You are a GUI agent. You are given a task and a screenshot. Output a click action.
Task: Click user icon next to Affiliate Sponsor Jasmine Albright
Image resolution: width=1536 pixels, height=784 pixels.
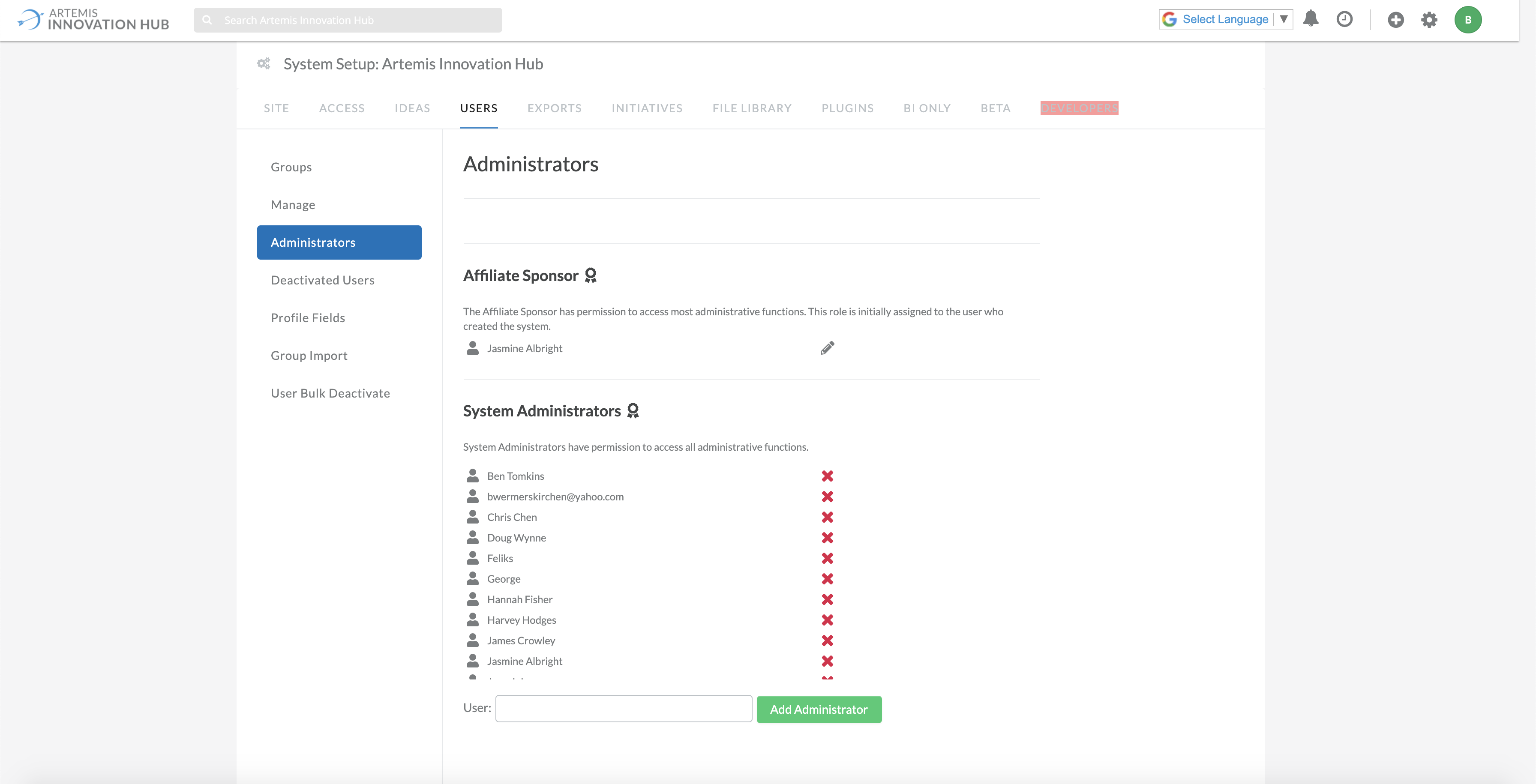(x=472, y=347)
